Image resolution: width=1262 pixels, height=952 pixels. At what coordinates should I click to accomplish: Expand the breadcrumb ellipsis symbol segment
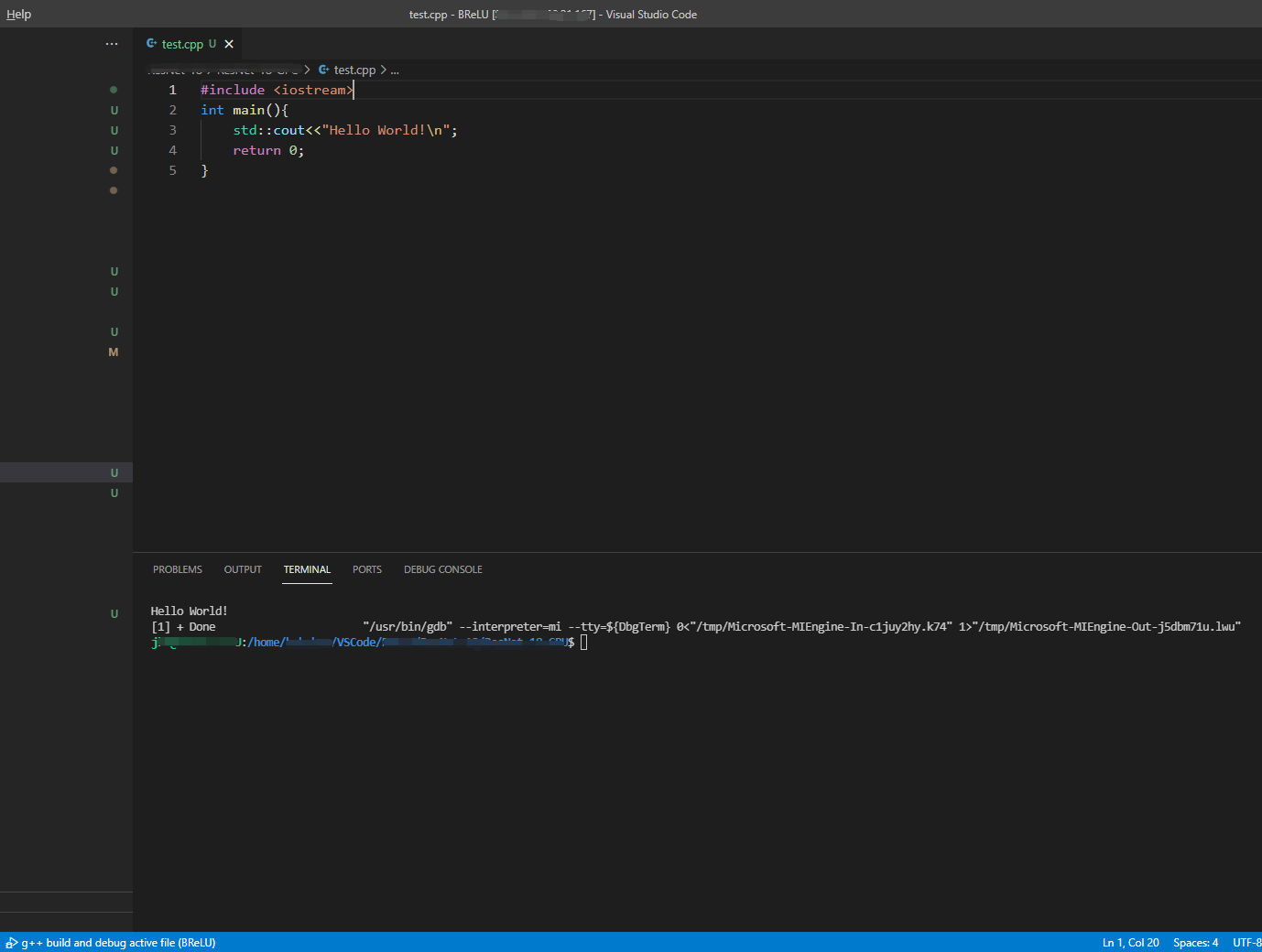[x=395, y=70]
